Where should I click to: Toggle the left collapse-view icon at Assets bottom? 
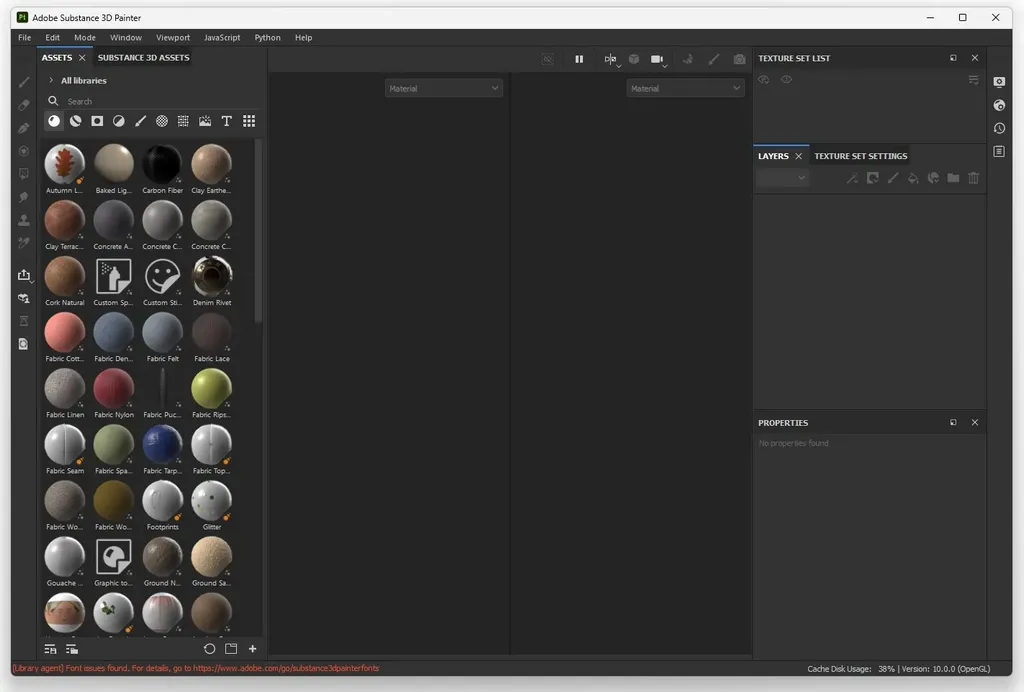50,649
